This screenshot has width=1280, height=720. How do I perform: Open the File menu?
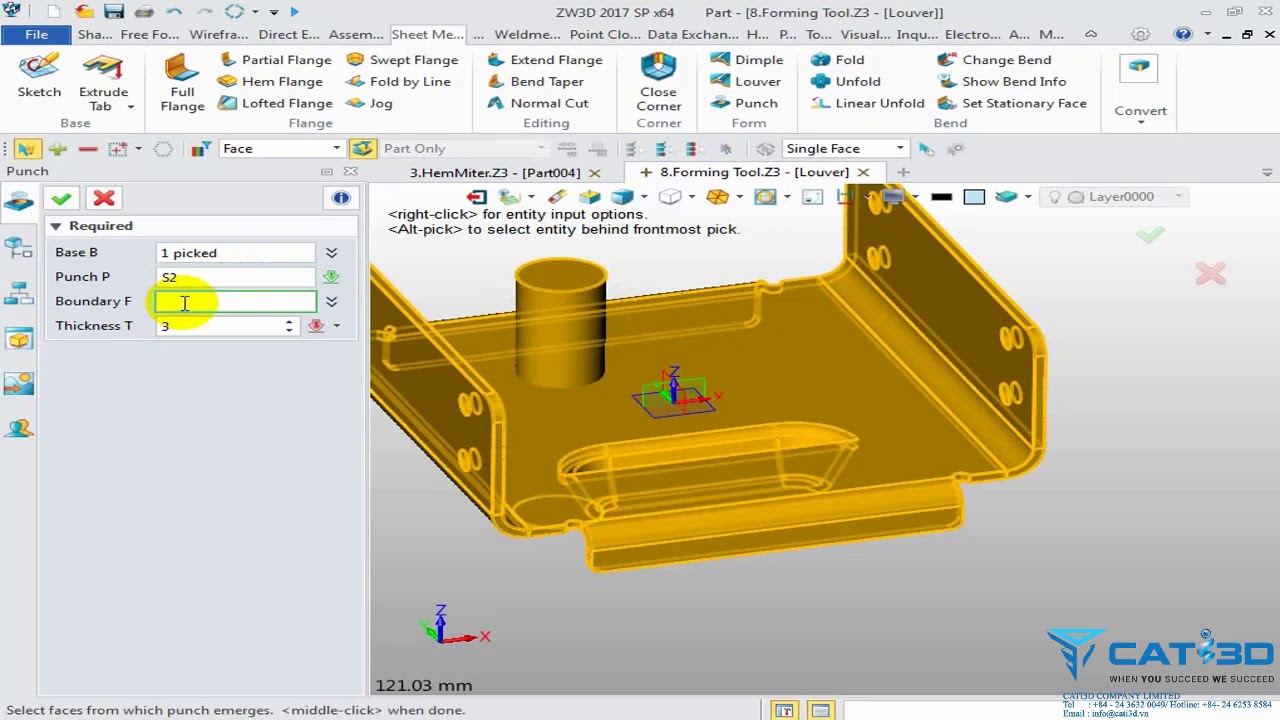[36, 34]
